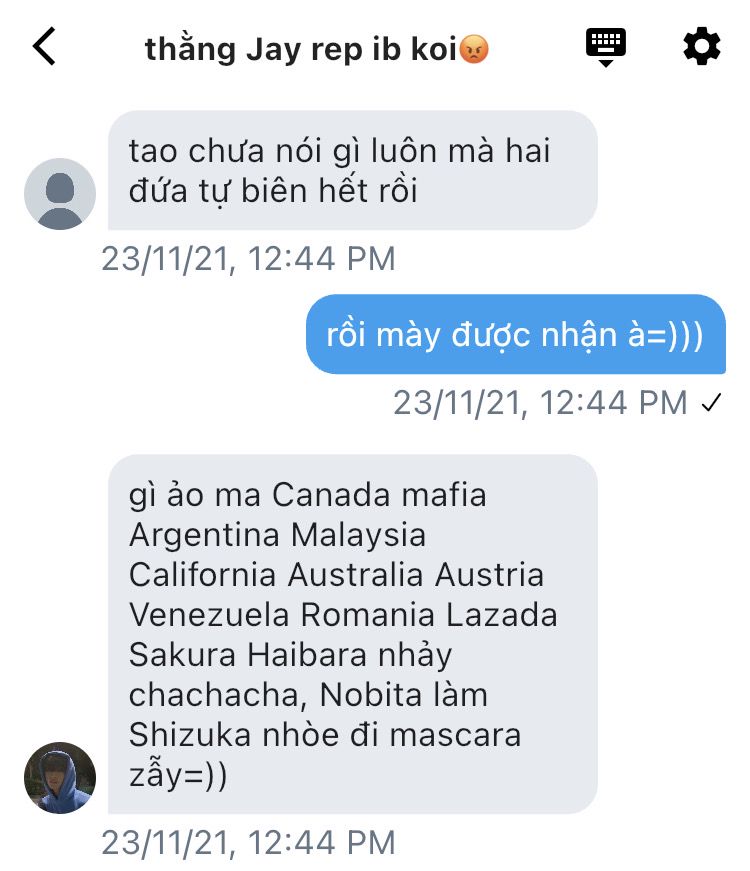Select the "tao chưa nói gì luôn" message bubble
The height and width of the screenshot is (871, 750).
coord(353,170)
